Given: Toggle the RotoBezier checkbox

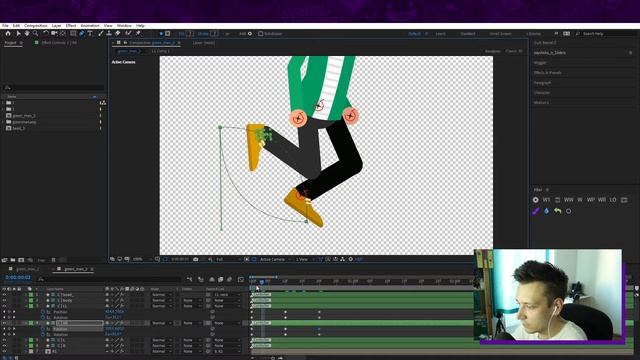Looking at the screenshot, I should tap(260, 34).
